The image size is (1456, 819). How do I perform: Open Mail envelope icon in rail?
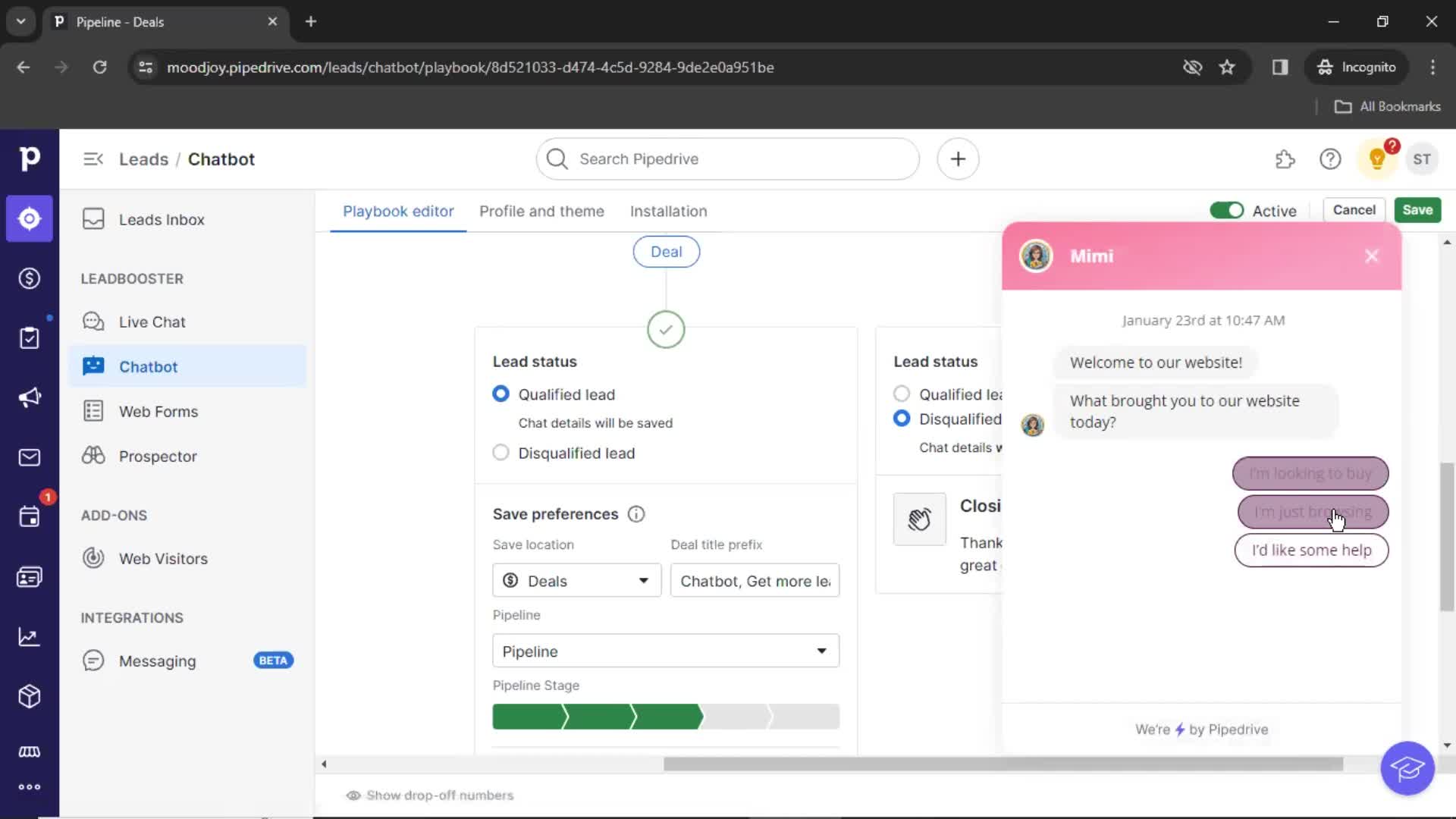point(29,457)
